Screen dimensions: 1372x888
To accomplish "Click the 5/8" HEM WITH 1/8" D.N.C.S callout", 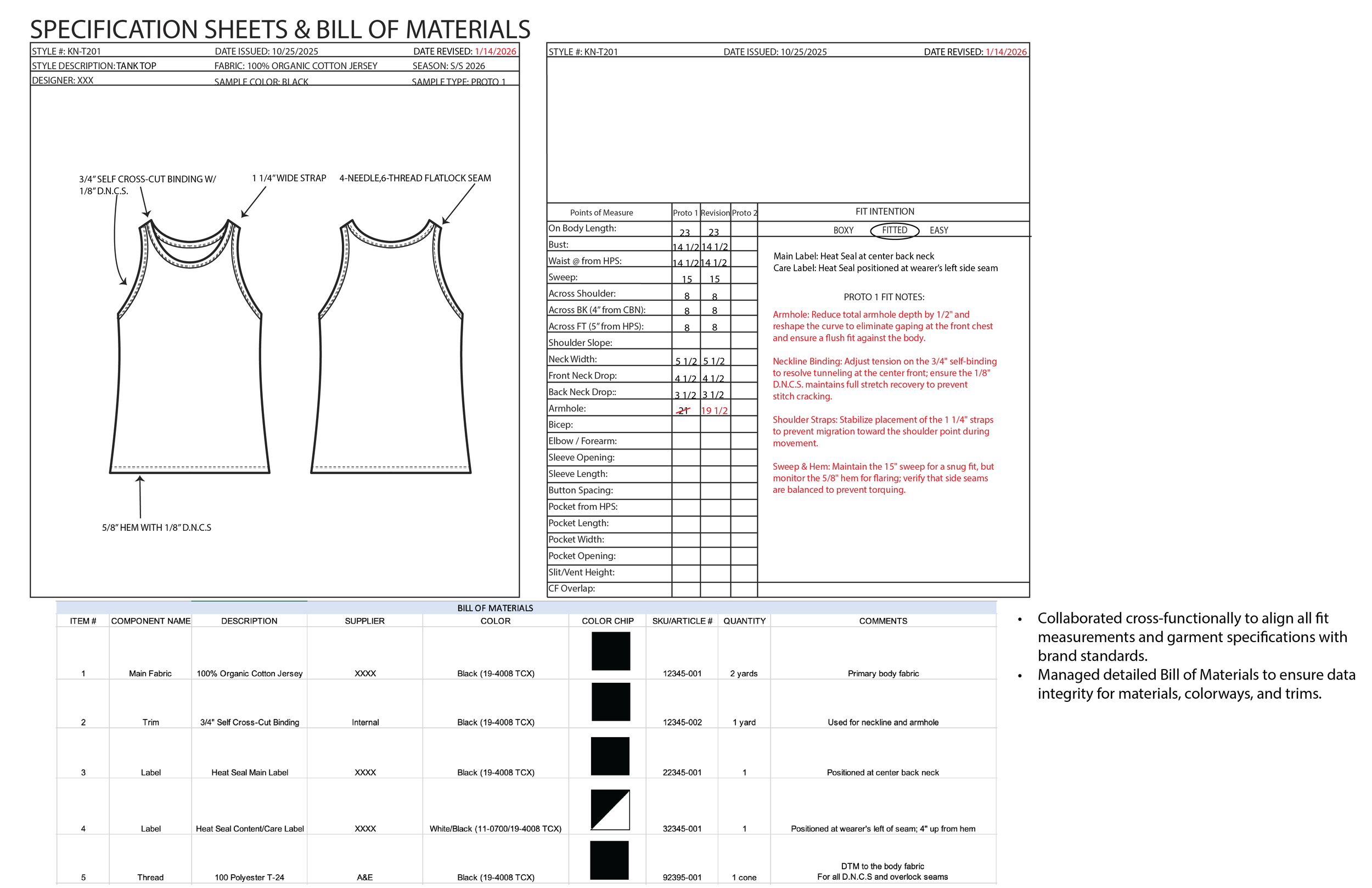I will pyautogui.click(x=156, y=527).
